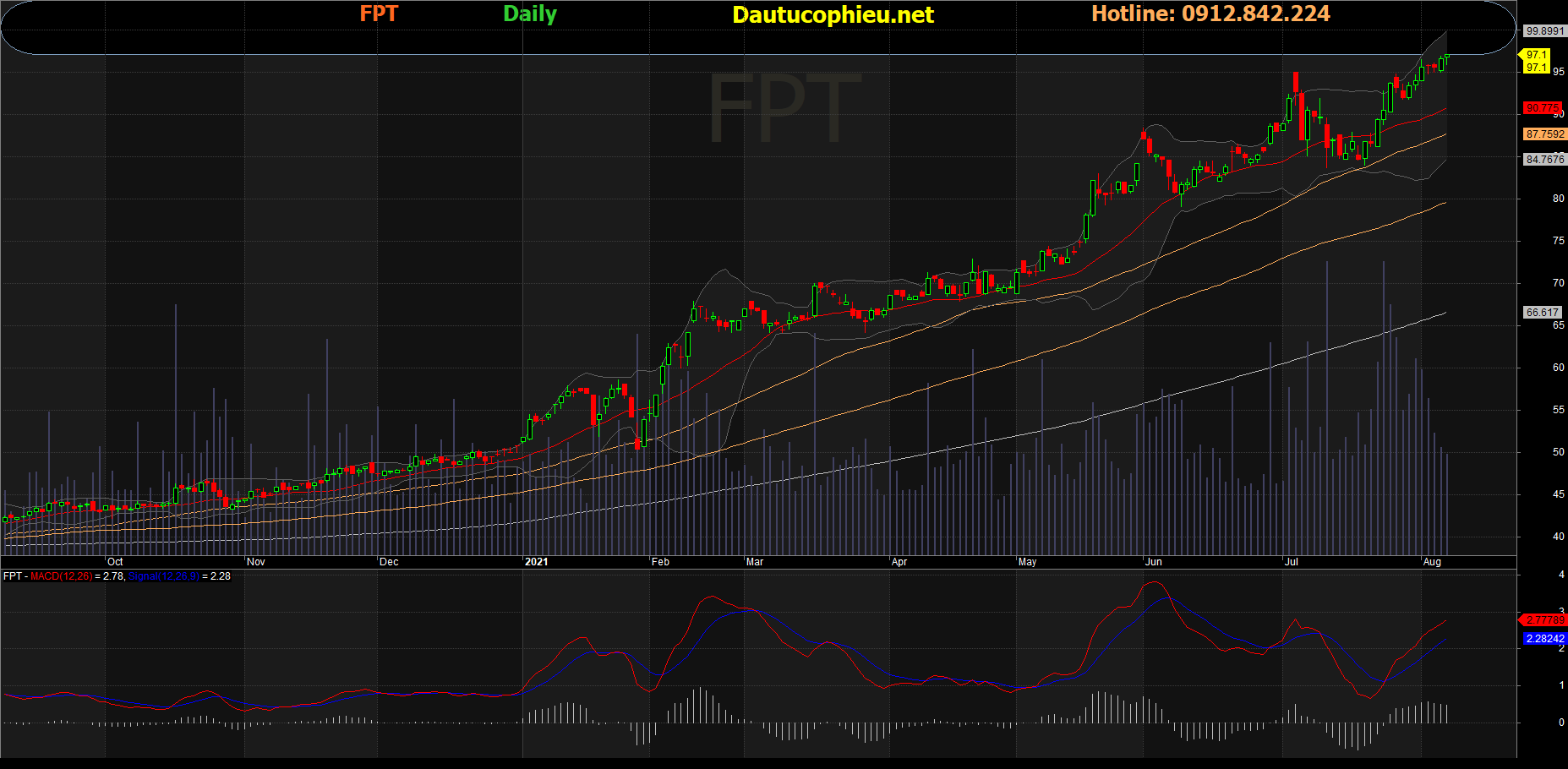Select the 2021 year marker
This screenshot has height=769, width=1568.
(x=536, y=562)
